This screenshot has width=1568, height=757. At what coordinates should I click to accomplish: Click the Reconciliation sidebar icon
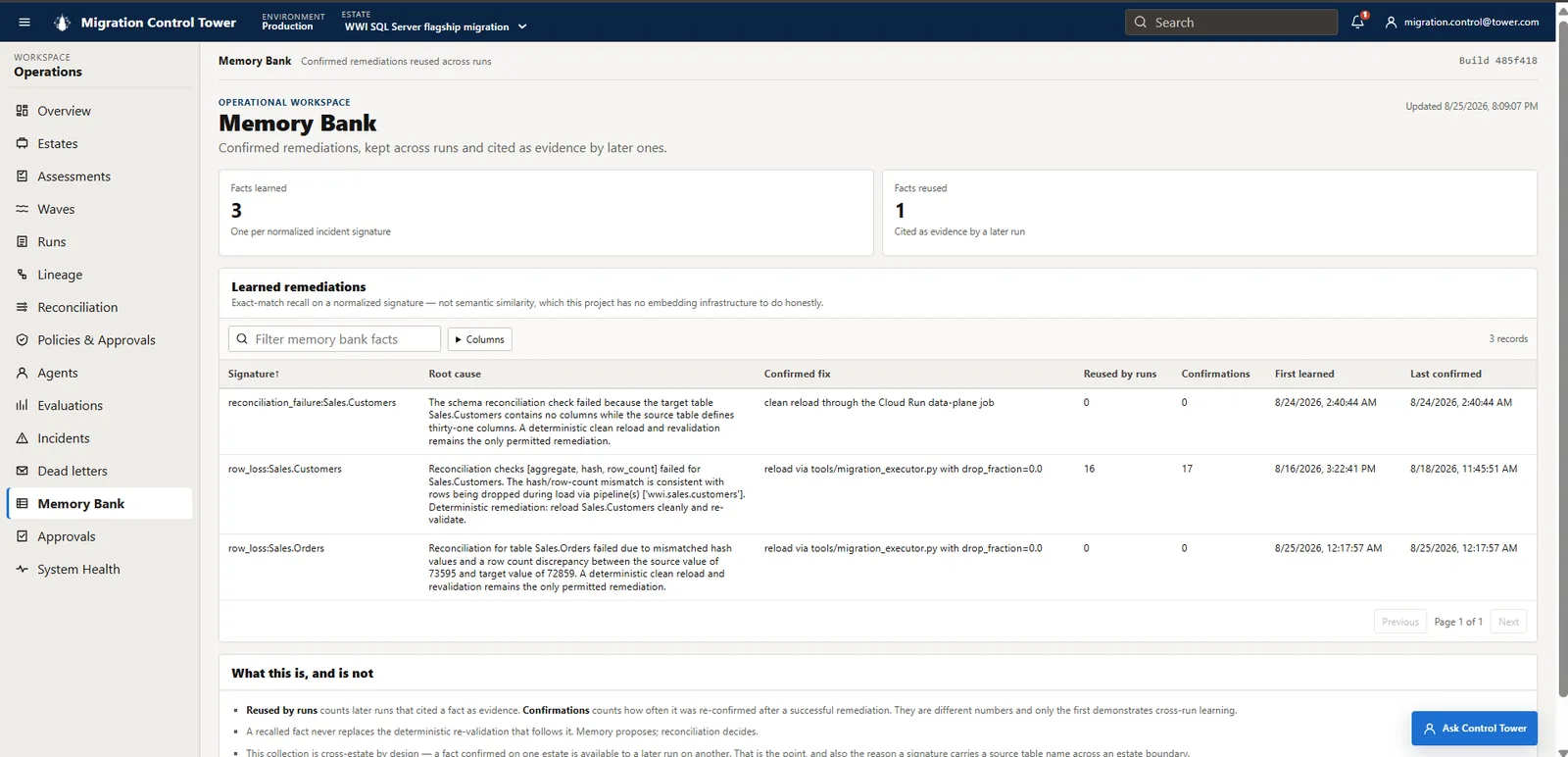coord(22,307)
